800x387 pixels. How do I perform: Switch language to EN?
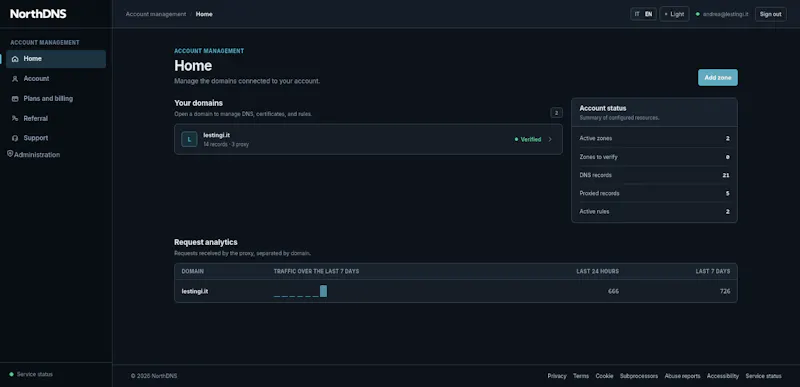pyautogui.click(x=648, y=14)
